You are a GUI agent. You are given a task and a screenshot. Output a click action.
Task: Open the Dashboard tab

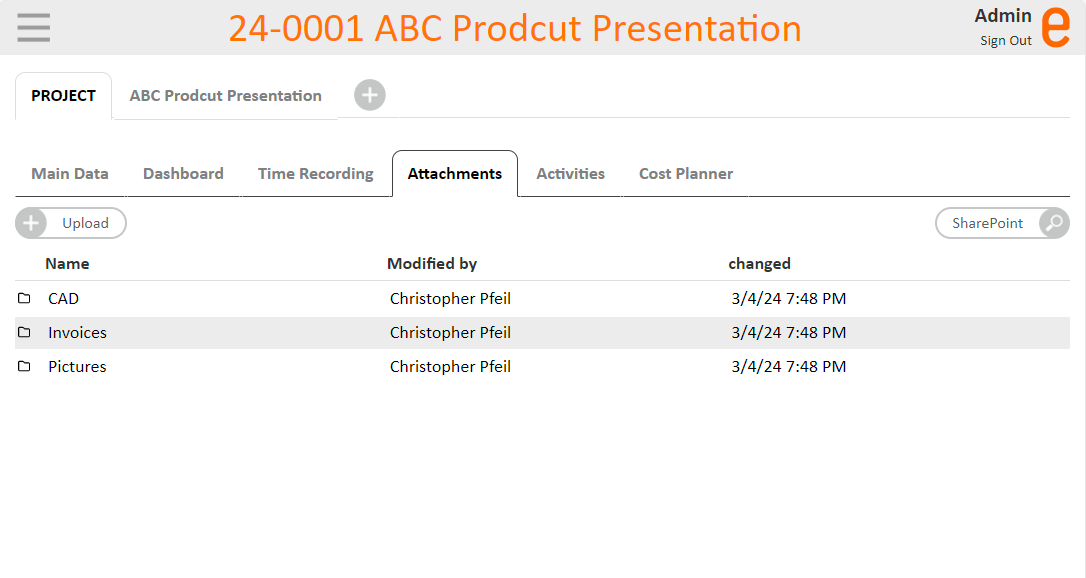(x=183, y=173)
